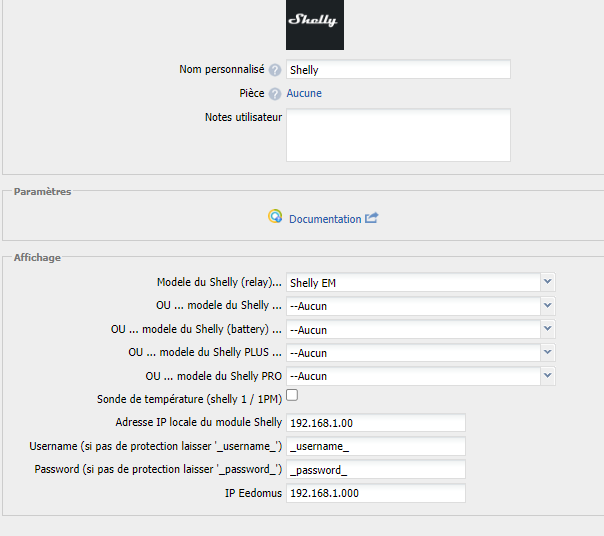Click the Paramètres section heading
Screen dimensions: 604x536
[42, 192]
